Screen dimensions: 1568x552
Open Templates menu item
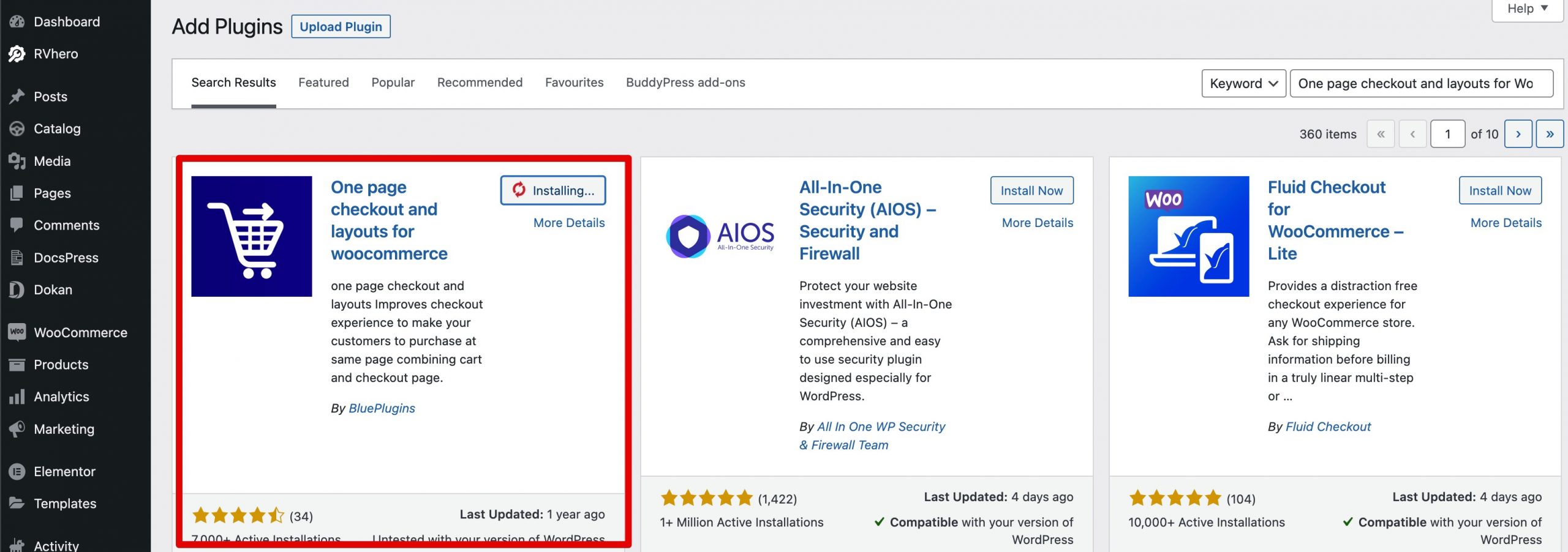[65, 504]
